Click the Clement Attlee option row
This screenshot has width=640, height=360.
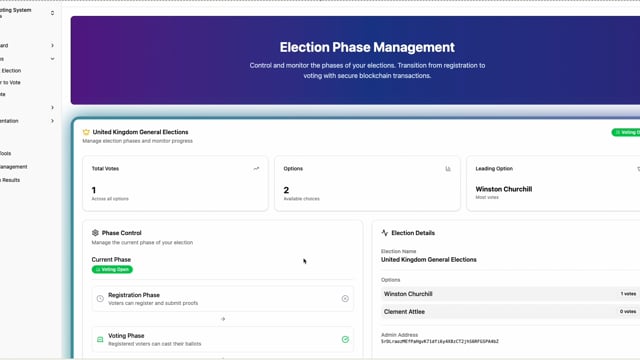tap(510, 311)
